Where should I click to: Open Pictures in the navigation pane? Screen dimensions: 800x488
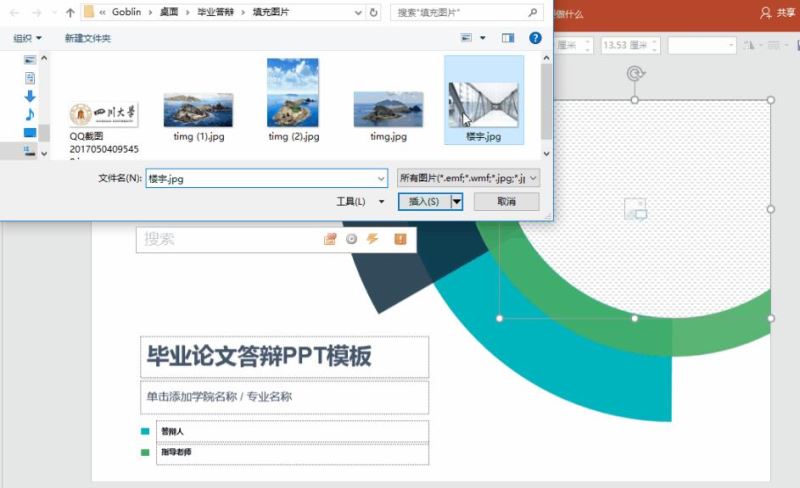[x=30, y=60]
